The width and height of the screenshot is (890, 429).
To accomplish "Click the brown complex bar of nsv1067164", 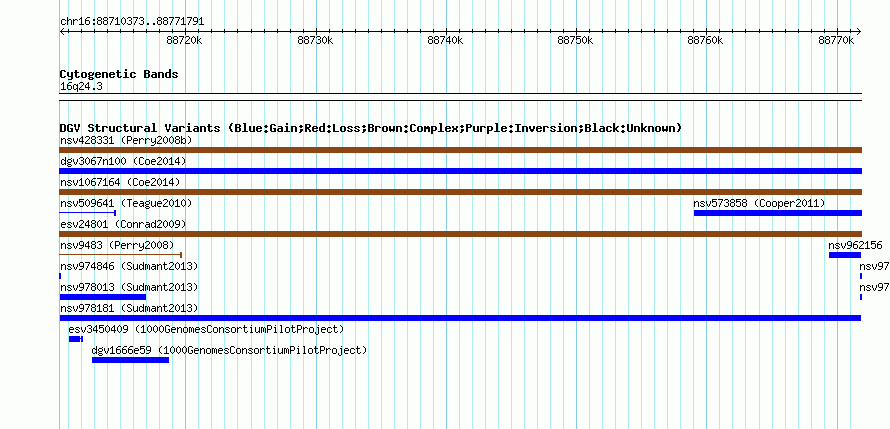I will pos(461,192).
